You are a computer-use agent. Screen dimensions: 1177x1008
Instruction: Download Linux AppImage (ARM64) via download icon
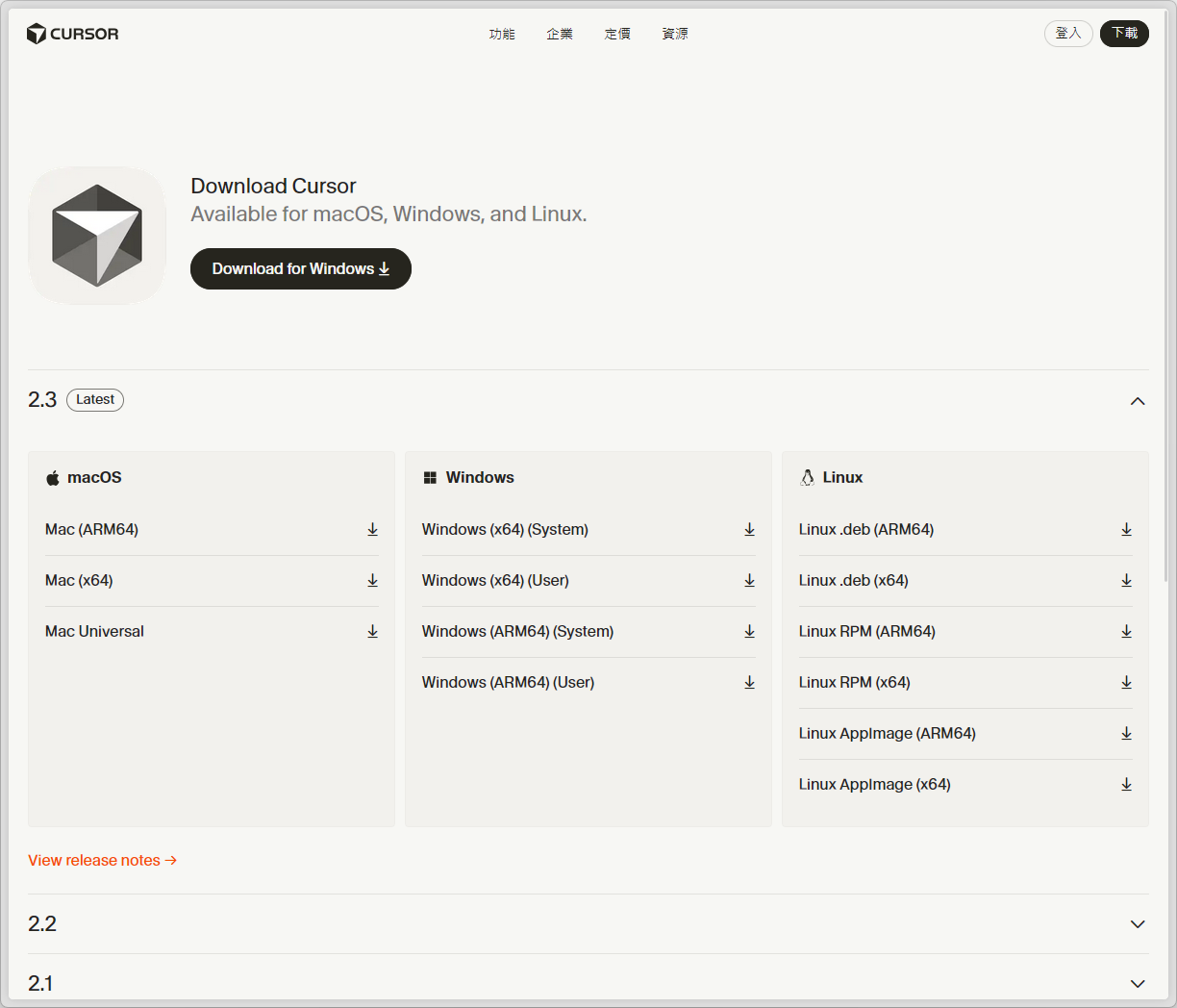(1126, 733)
